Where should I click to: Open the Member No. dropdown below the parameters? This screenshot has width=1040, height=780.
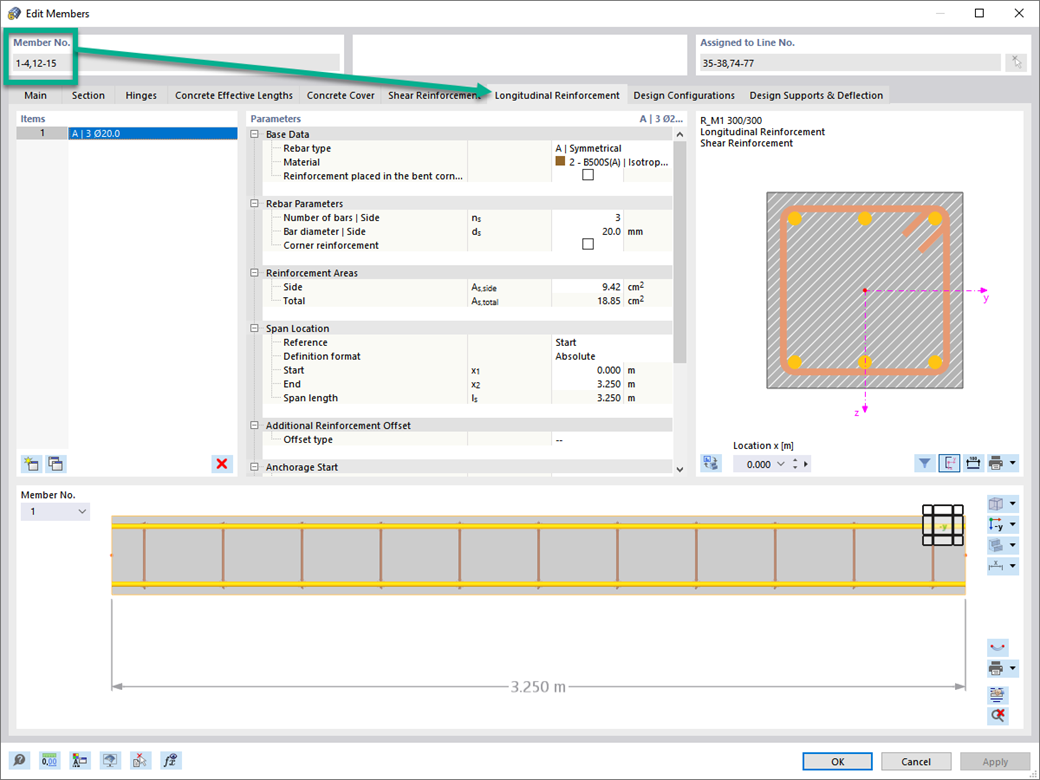click(55, 511)
